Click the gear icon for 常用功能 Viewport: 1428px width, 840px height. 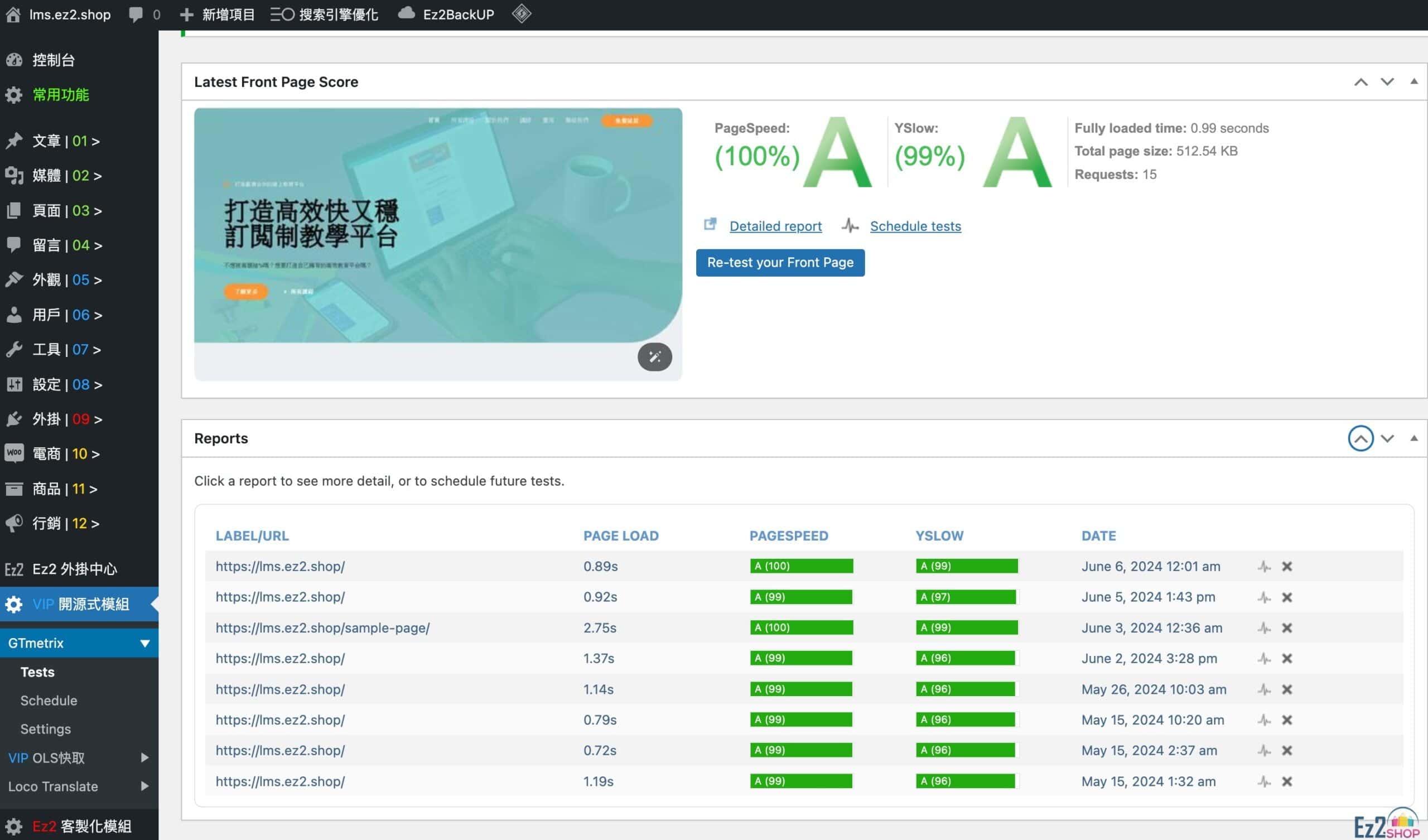[14, 95]
